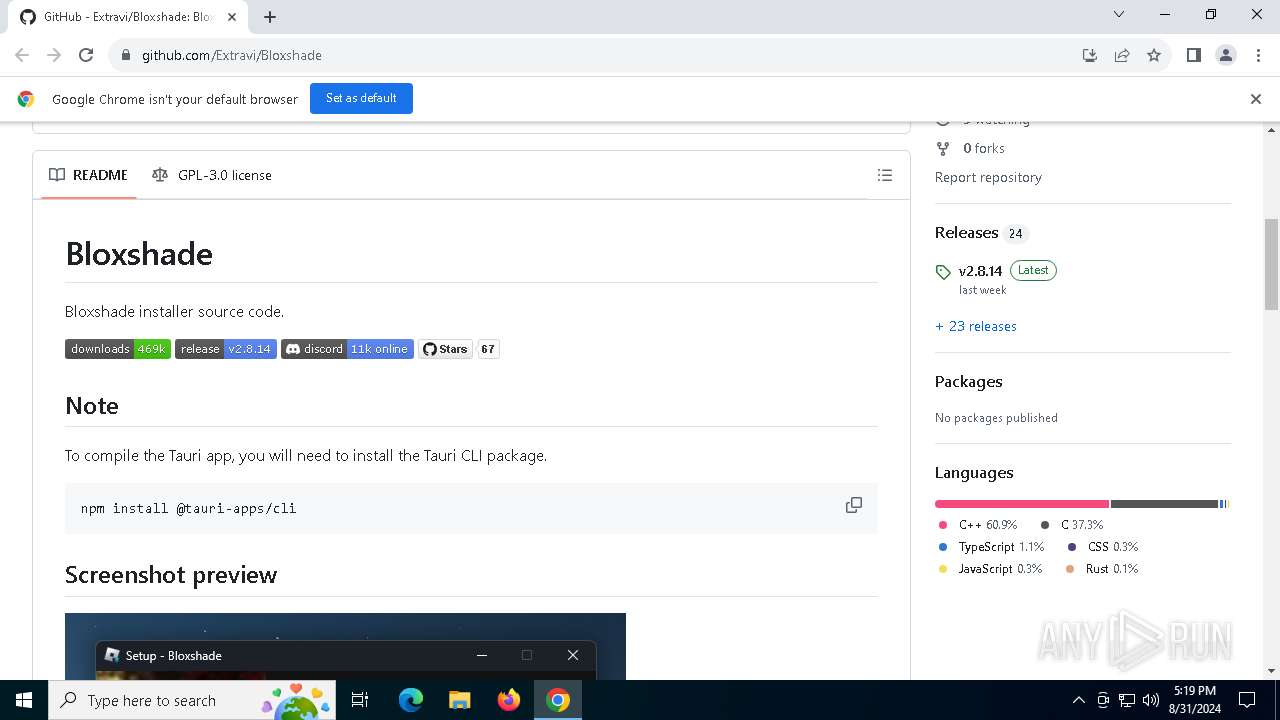Select JavaScript 0.3% language
This screenshot has width=1280, height=720.
[x=990, y=569]
